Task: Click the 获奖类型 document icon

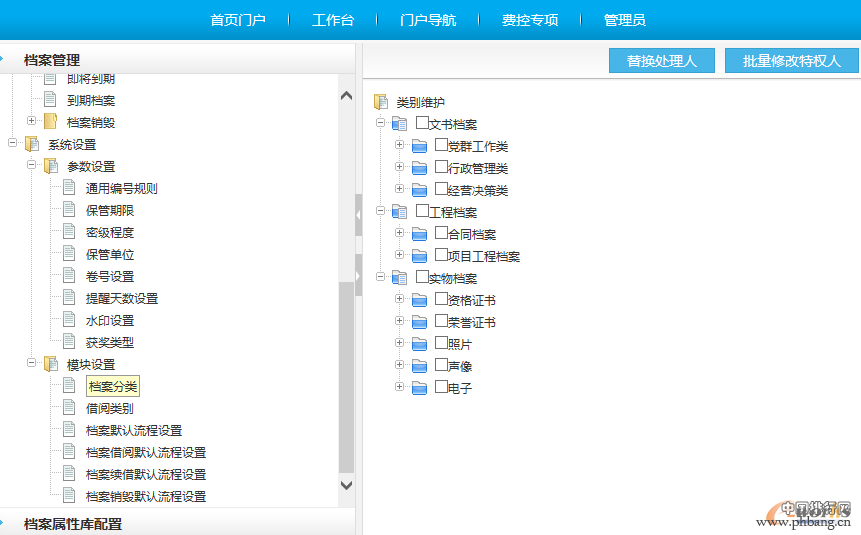Action: (x=69, y=342)
